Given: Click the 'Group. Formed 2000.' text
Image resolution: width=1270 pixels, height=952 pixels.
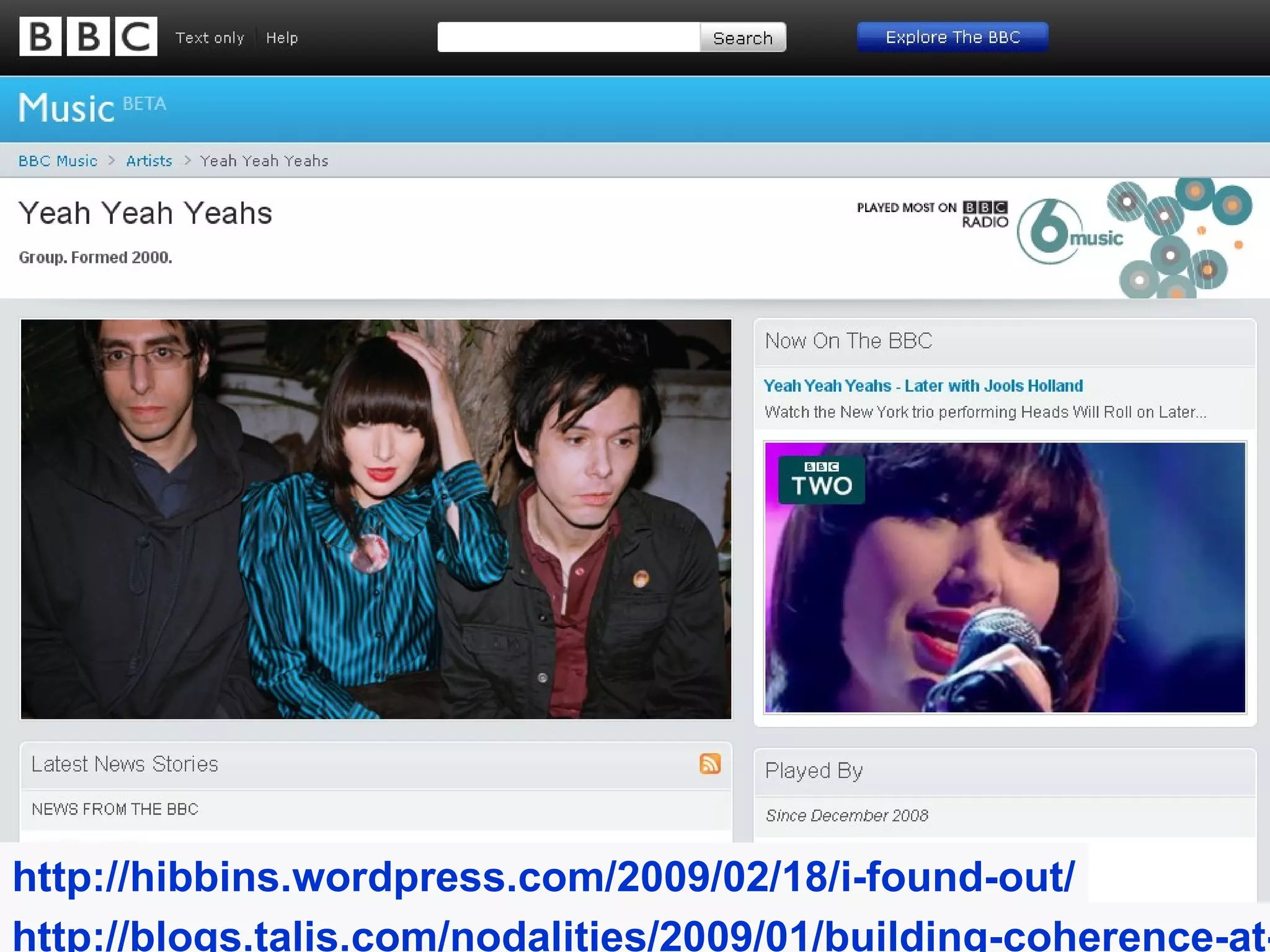Looking at the screenshot, I should [95, 257].
